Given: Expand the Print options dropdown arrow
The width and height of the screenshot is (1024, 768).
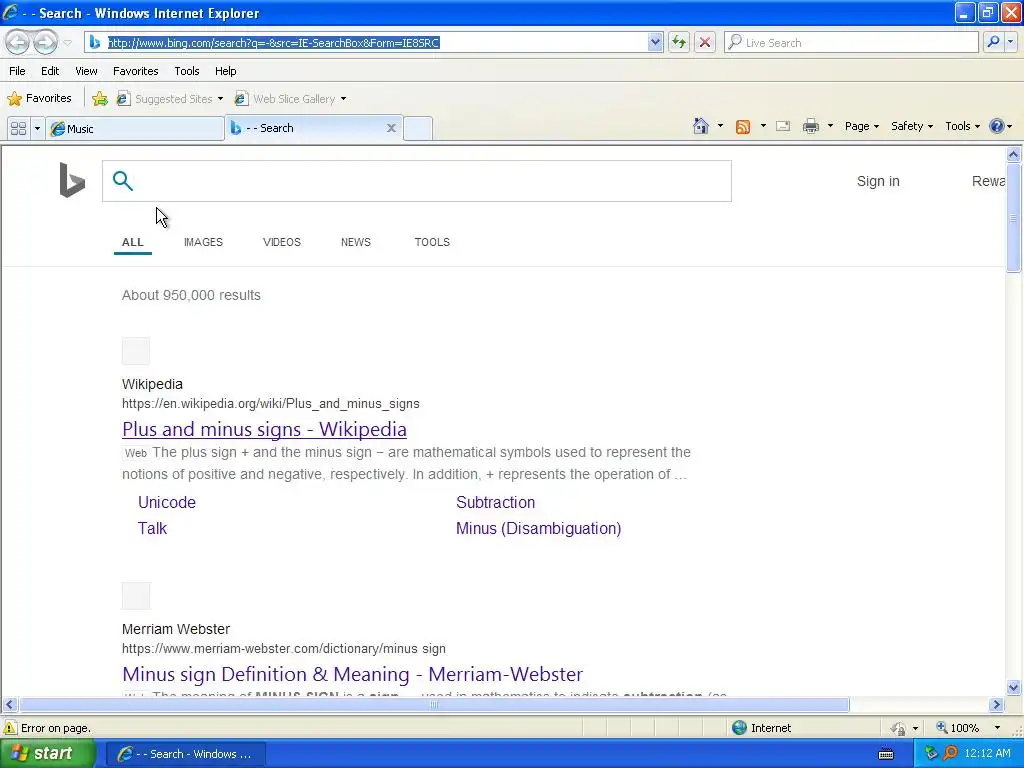Looking at the screenshot, I should pos(830,126).
